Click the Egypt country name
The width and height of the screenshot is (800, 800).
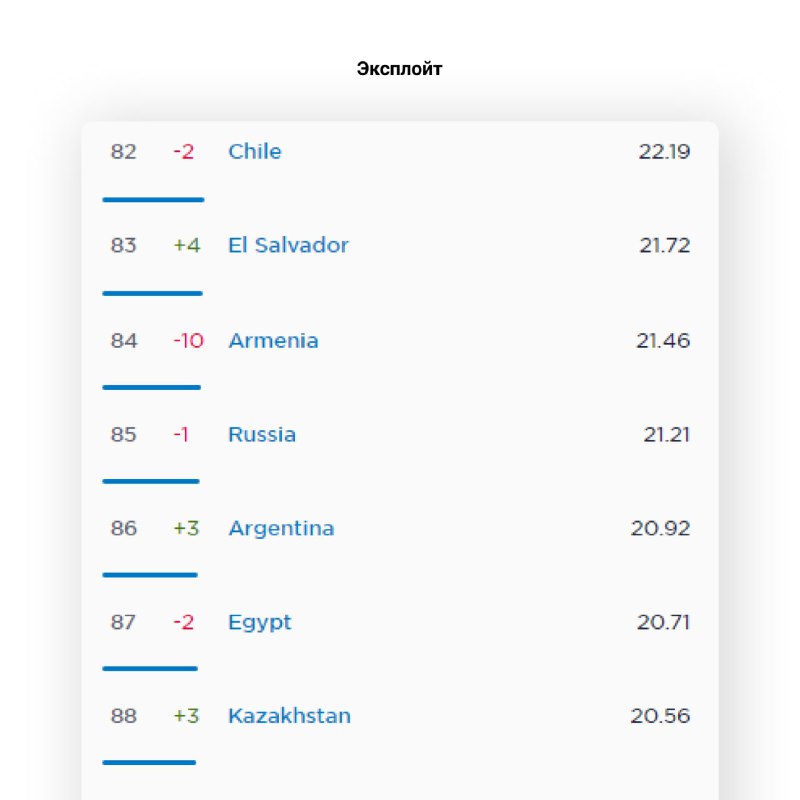[x=260, y=623]
